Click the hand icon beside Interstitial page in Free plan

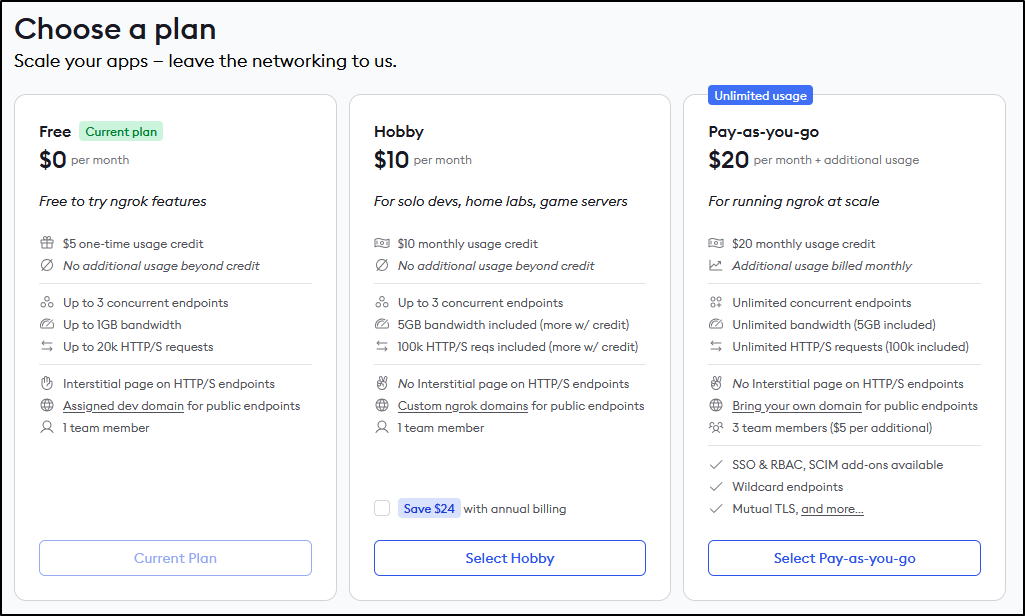47,384
